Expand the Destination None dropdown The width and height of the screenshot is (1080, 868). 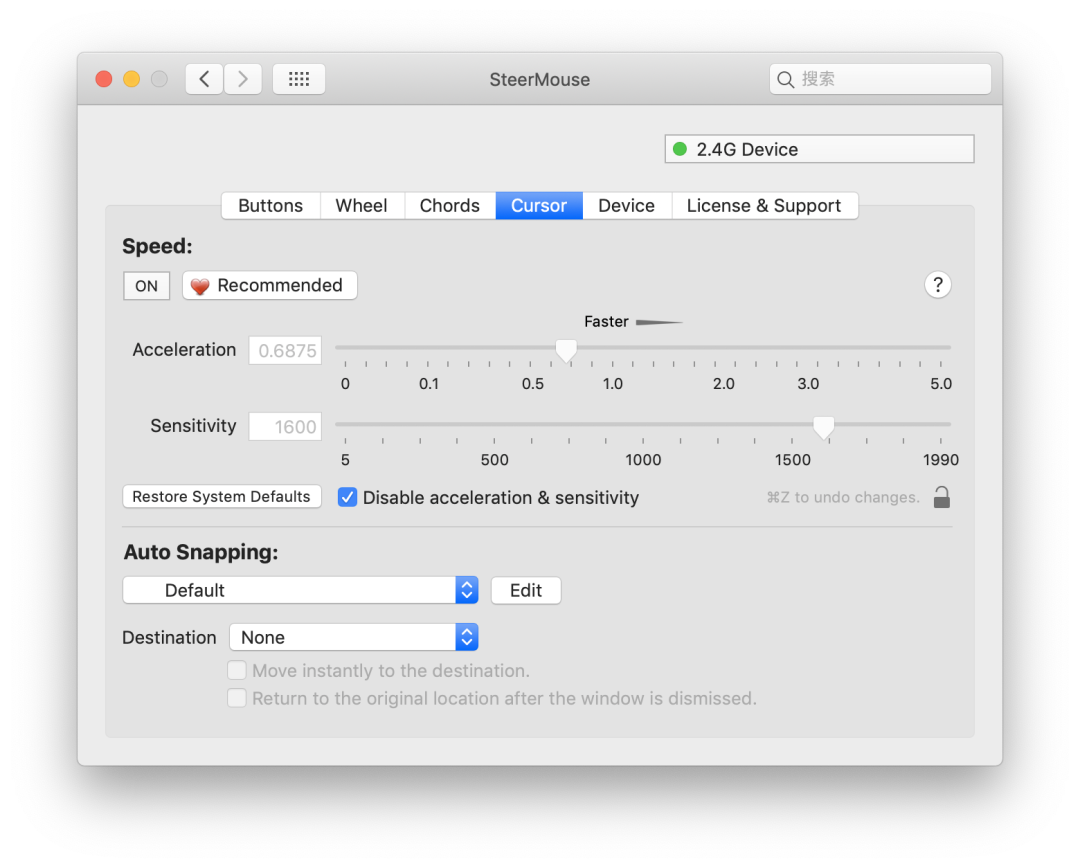click(x=353, y=637)
